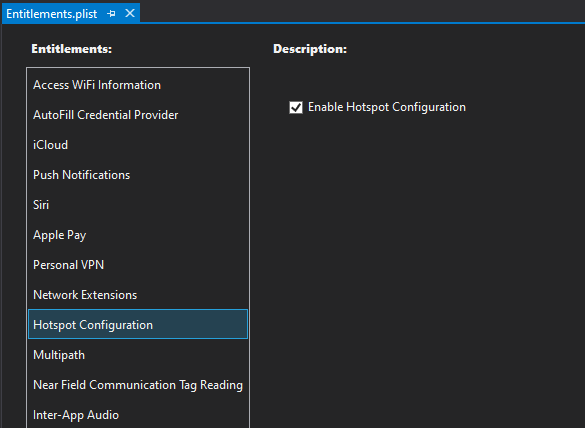Select the Siri entitlement
The height and width of the screenshot is (428, 585).
pyautogui.click(x=138, y=204)
